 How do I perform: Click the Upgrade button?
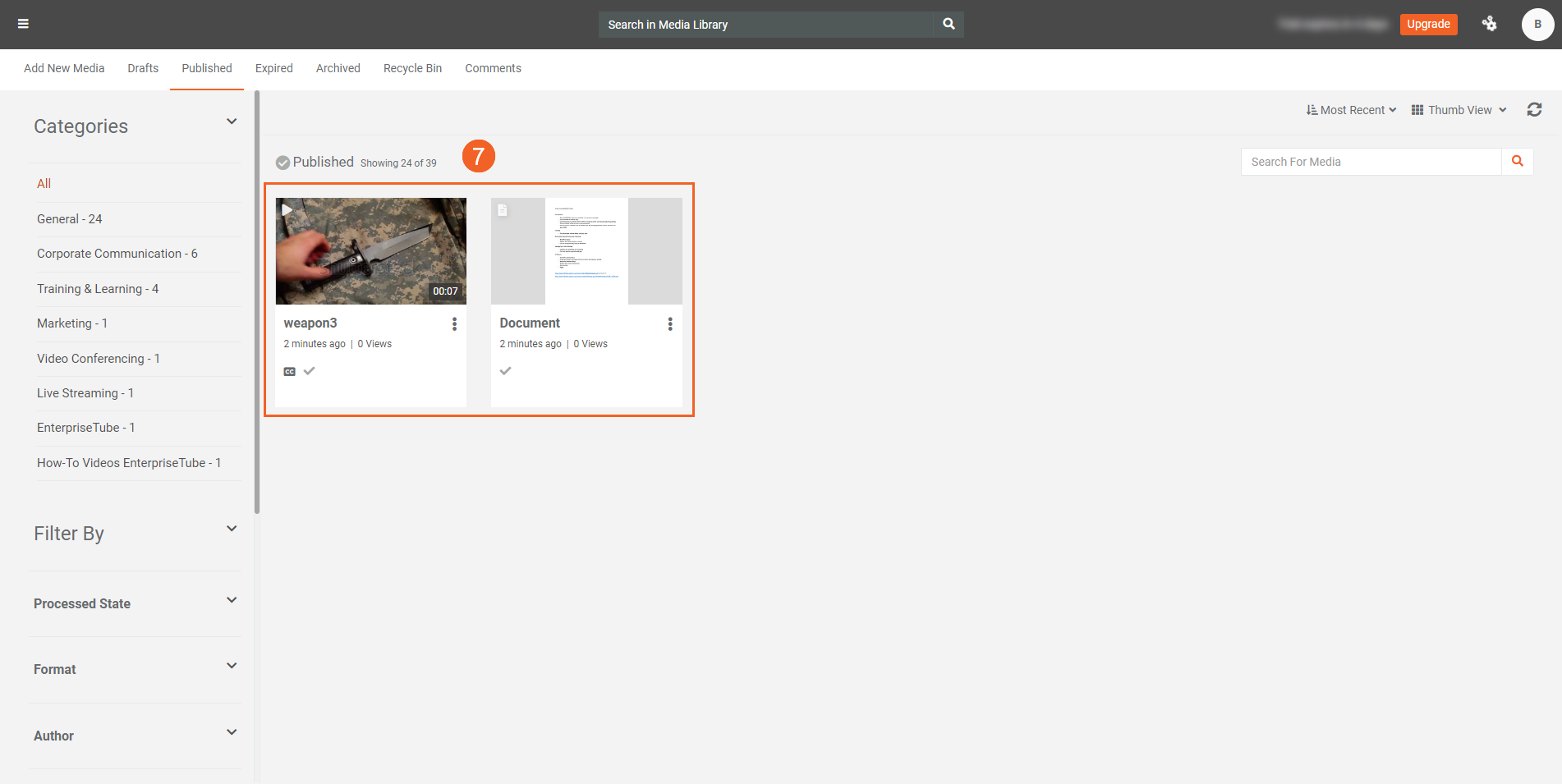(x=1428, y=24)
